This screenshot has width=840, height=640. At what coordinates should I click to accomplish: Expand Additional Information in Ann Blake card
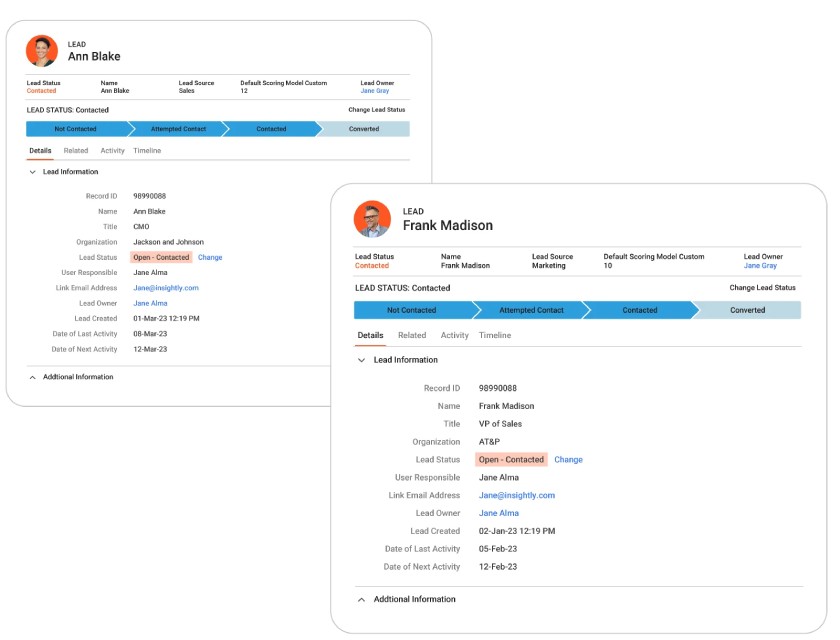pyautogui.click(x=33, y=377)
